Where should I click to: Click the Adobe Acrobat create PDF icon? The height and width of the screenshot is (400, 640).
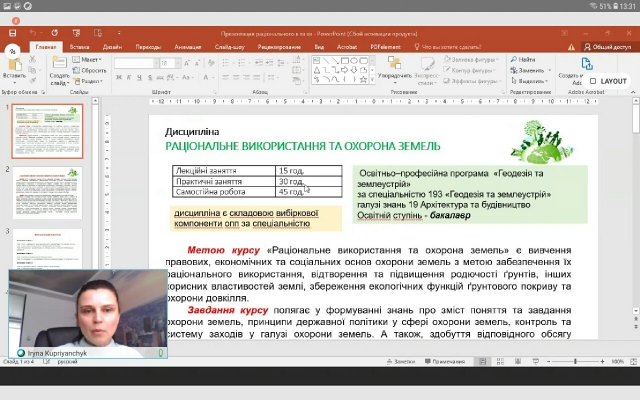588,64
